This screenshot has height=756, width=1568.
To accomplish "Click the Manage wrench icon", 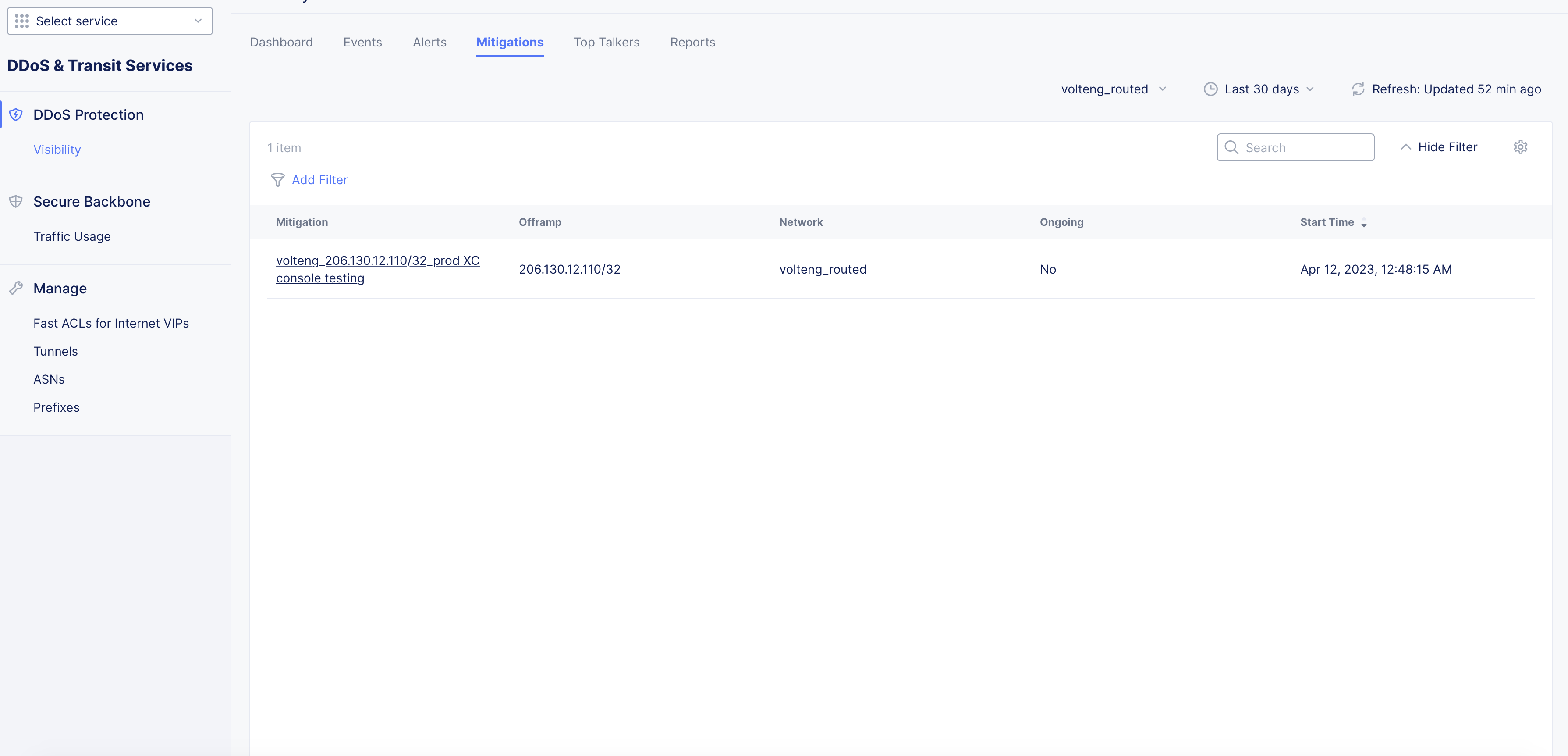I will click(x=17, y=288).
